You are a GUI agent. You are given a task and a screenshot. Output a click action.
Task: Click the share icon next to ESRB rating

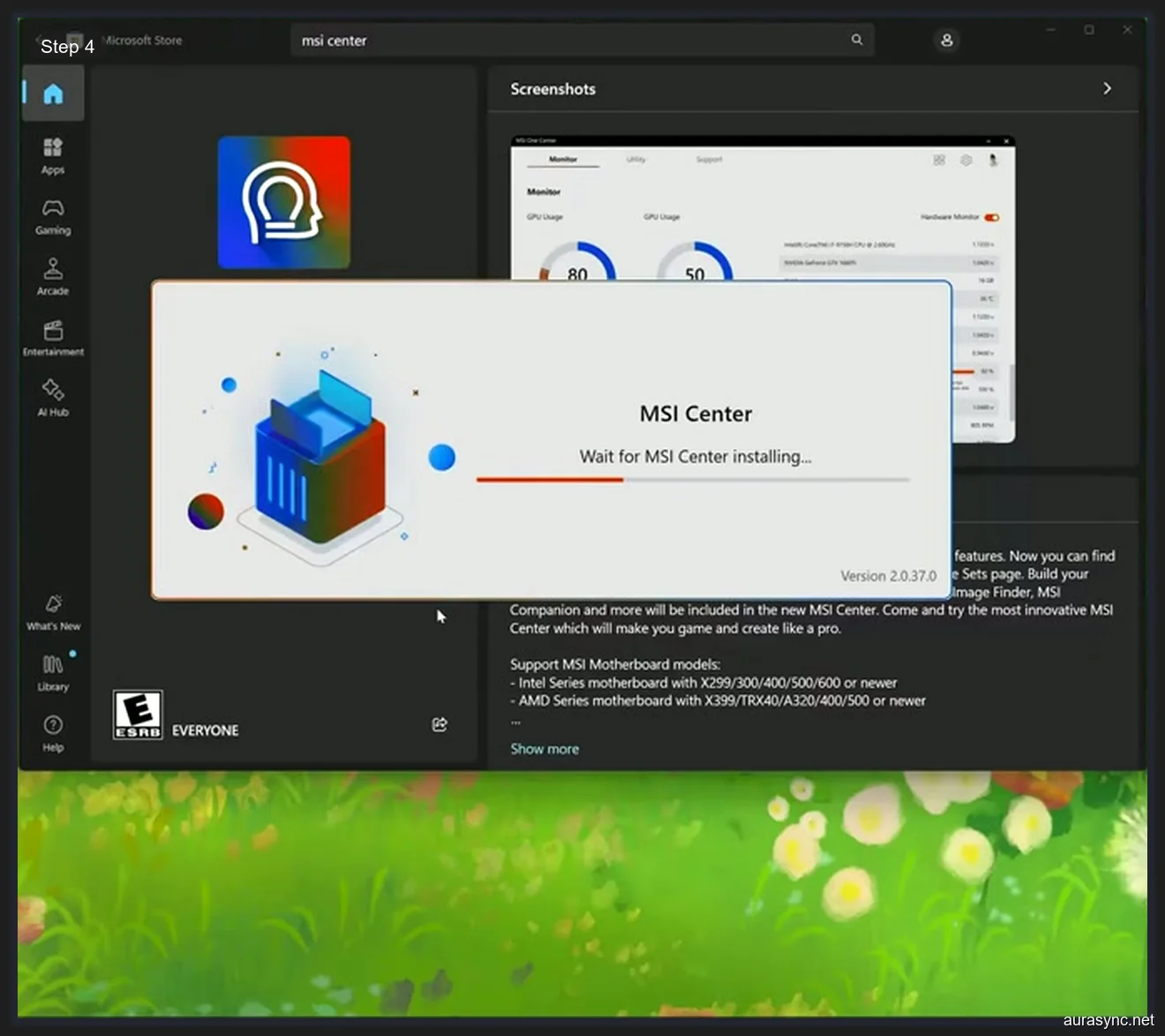point(439,724)
